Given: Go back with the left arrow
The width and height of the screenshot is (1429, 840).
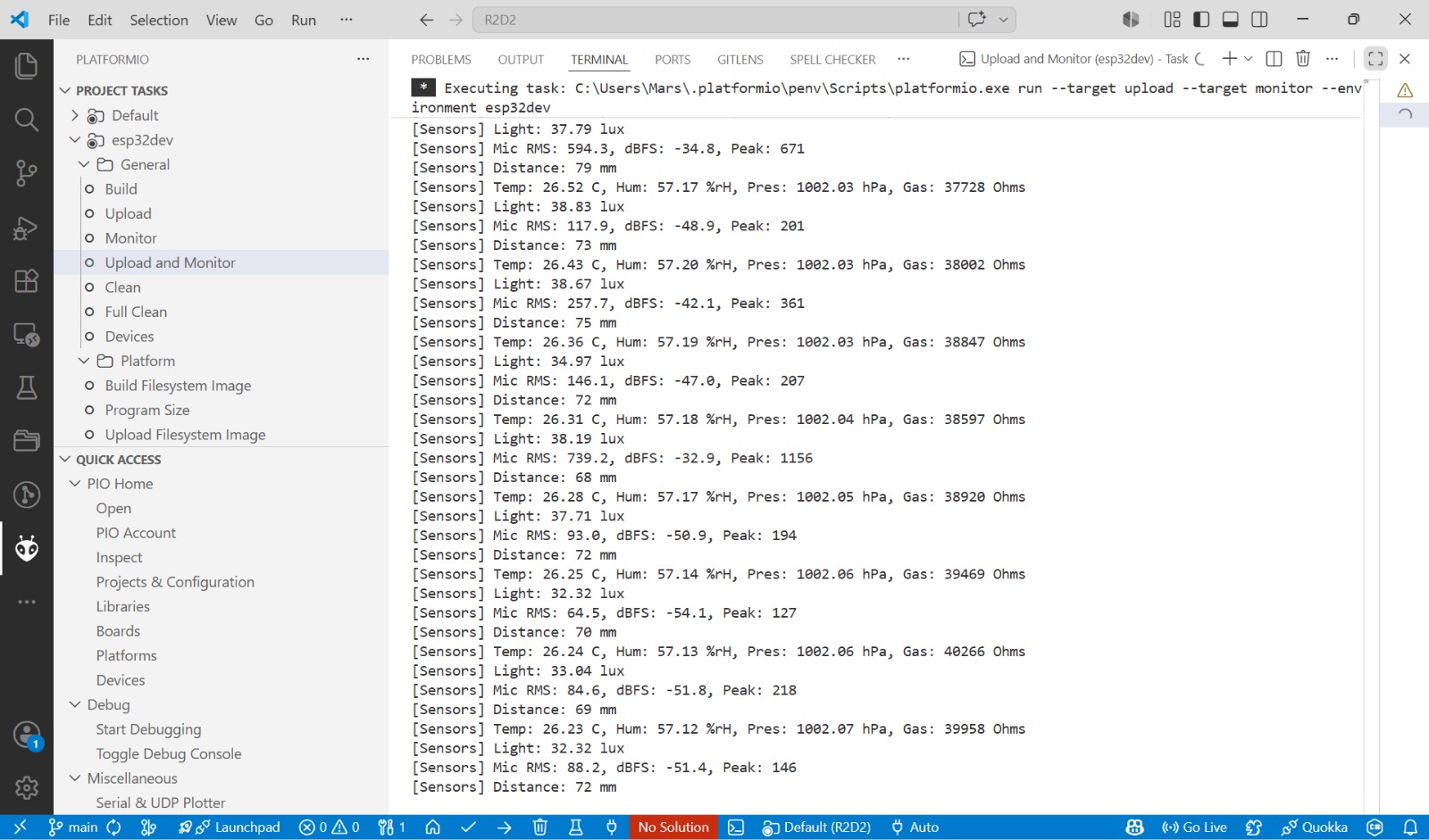Looking at the screenshot, I should [x=426, y=20].
